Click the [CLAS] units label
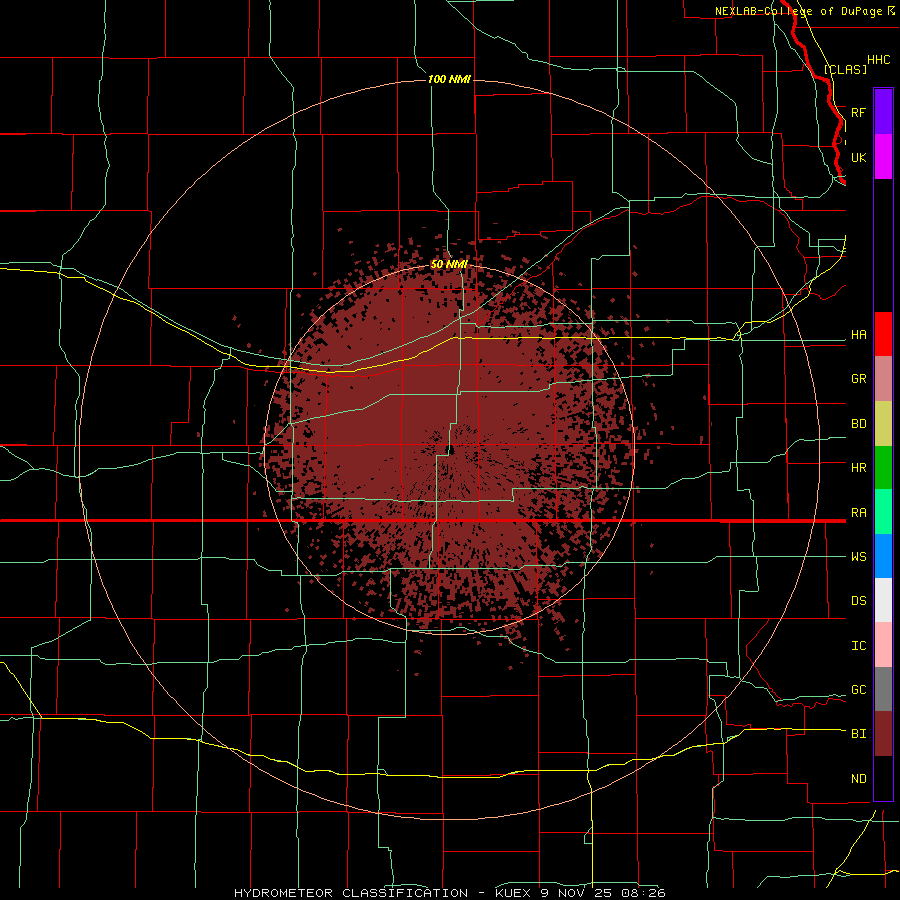 coord(845,69)
